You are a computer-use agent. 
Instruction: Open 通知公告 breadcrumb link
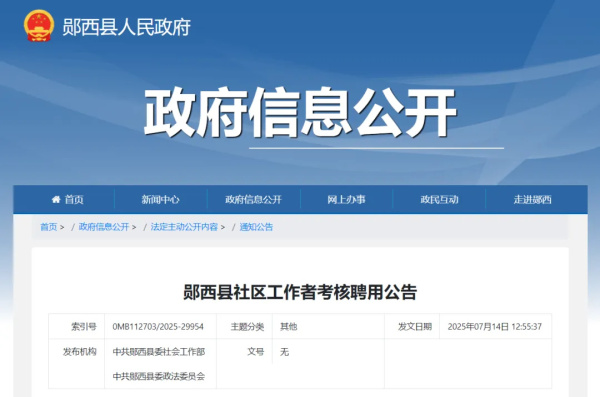coord(256,227)
